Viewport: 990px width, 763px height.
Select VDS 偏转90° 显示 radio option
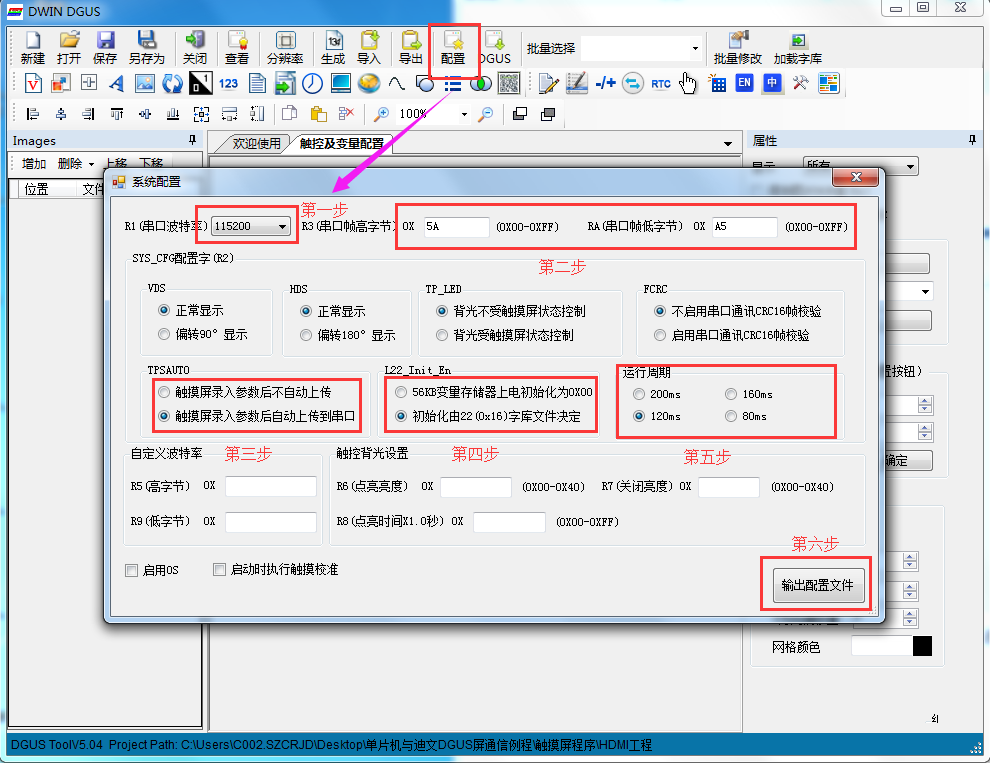click(164, 334)
